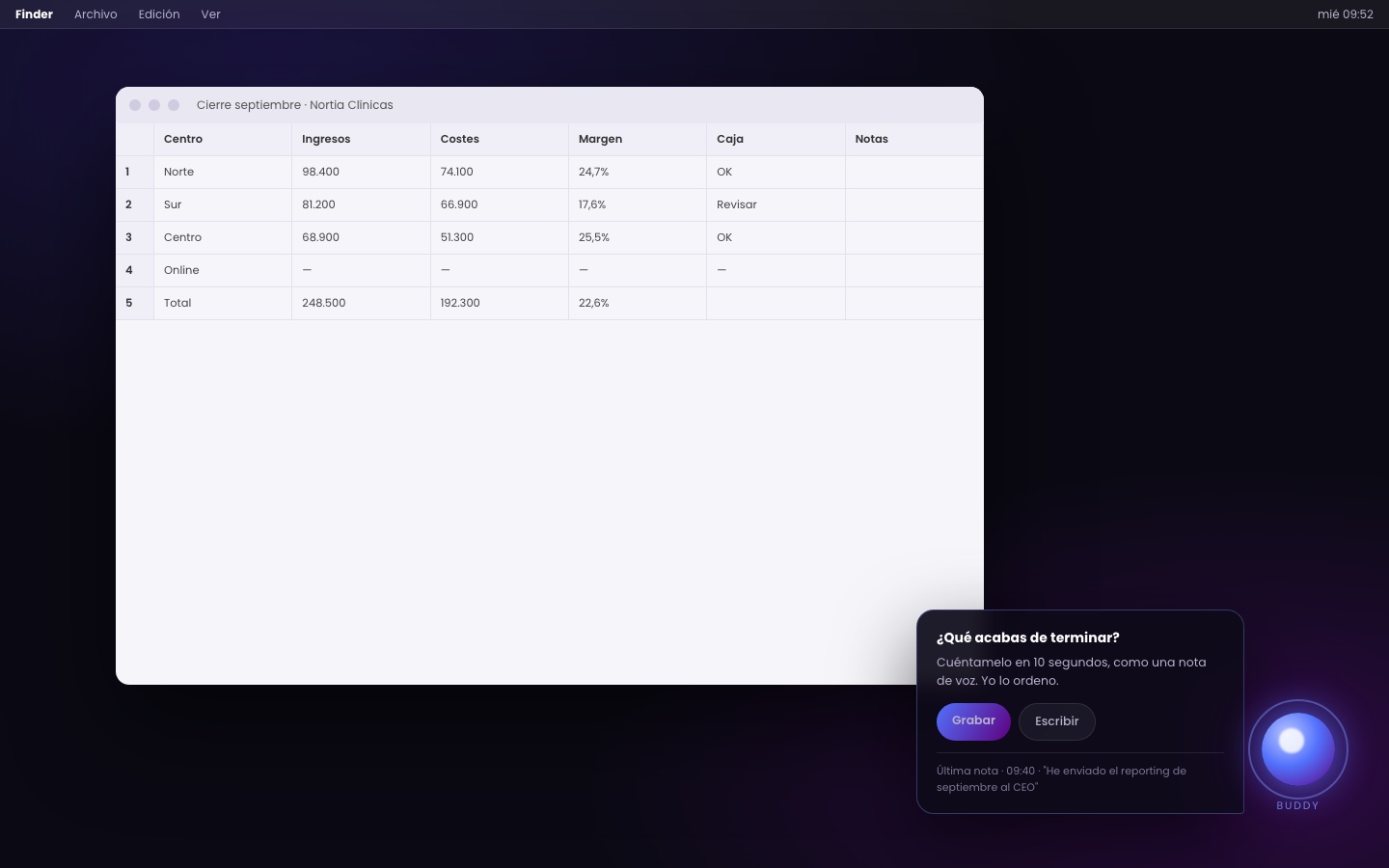Image resolution: width=1389 pixels, height=868 pixels.
Task: Open the Ver menu
Action: [x=210, y=14]
